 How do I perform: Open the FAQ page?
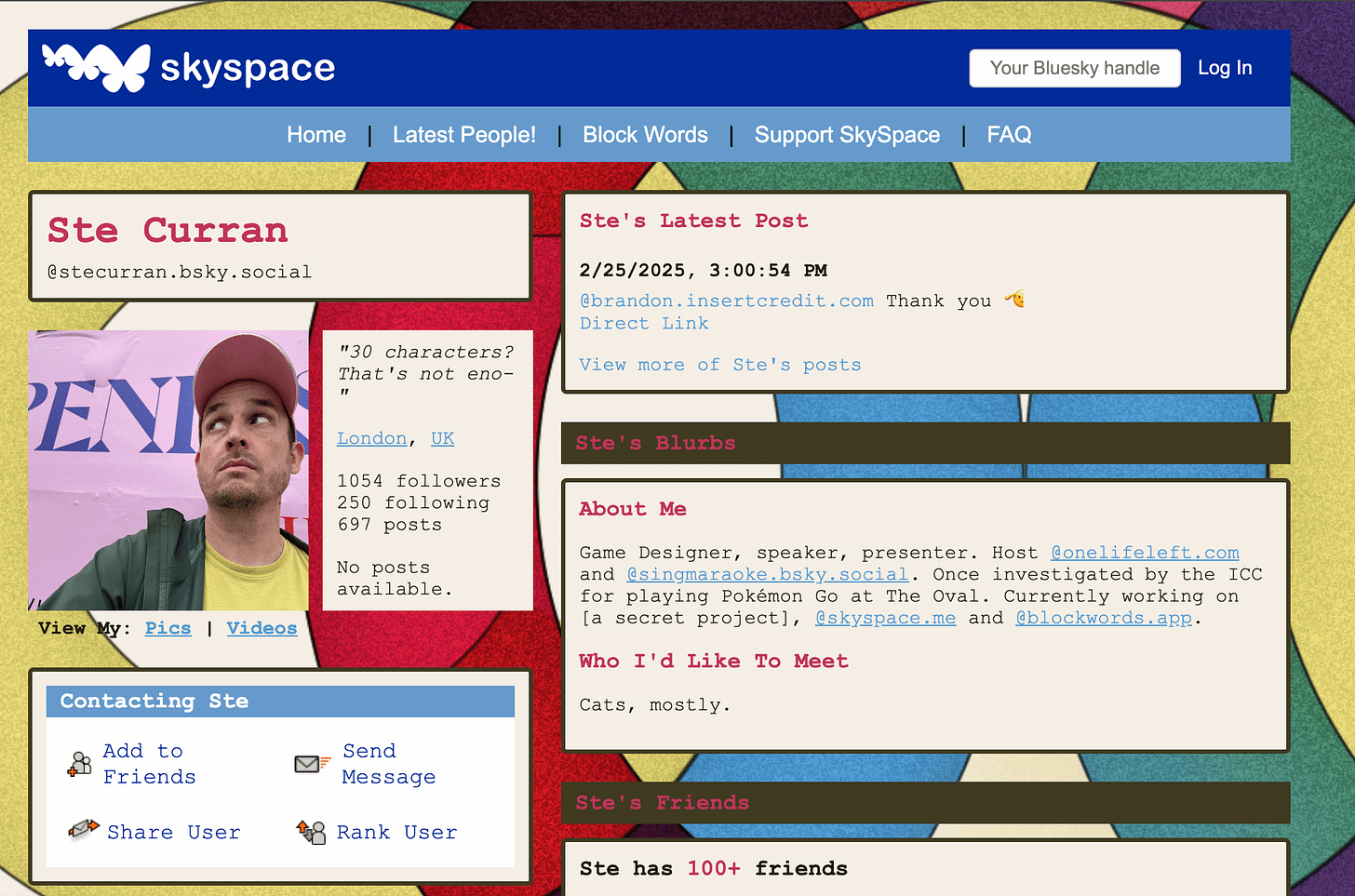click(1009, 135)
